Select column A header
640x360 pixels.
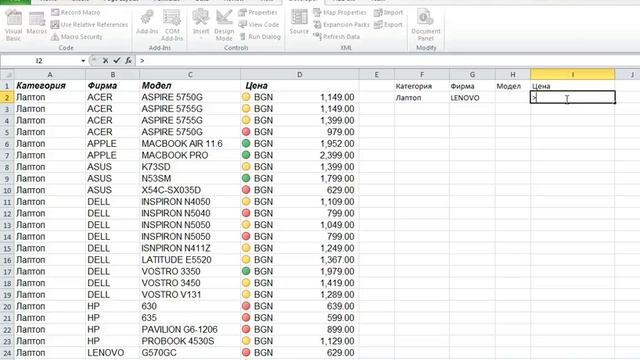click(50, 75)
